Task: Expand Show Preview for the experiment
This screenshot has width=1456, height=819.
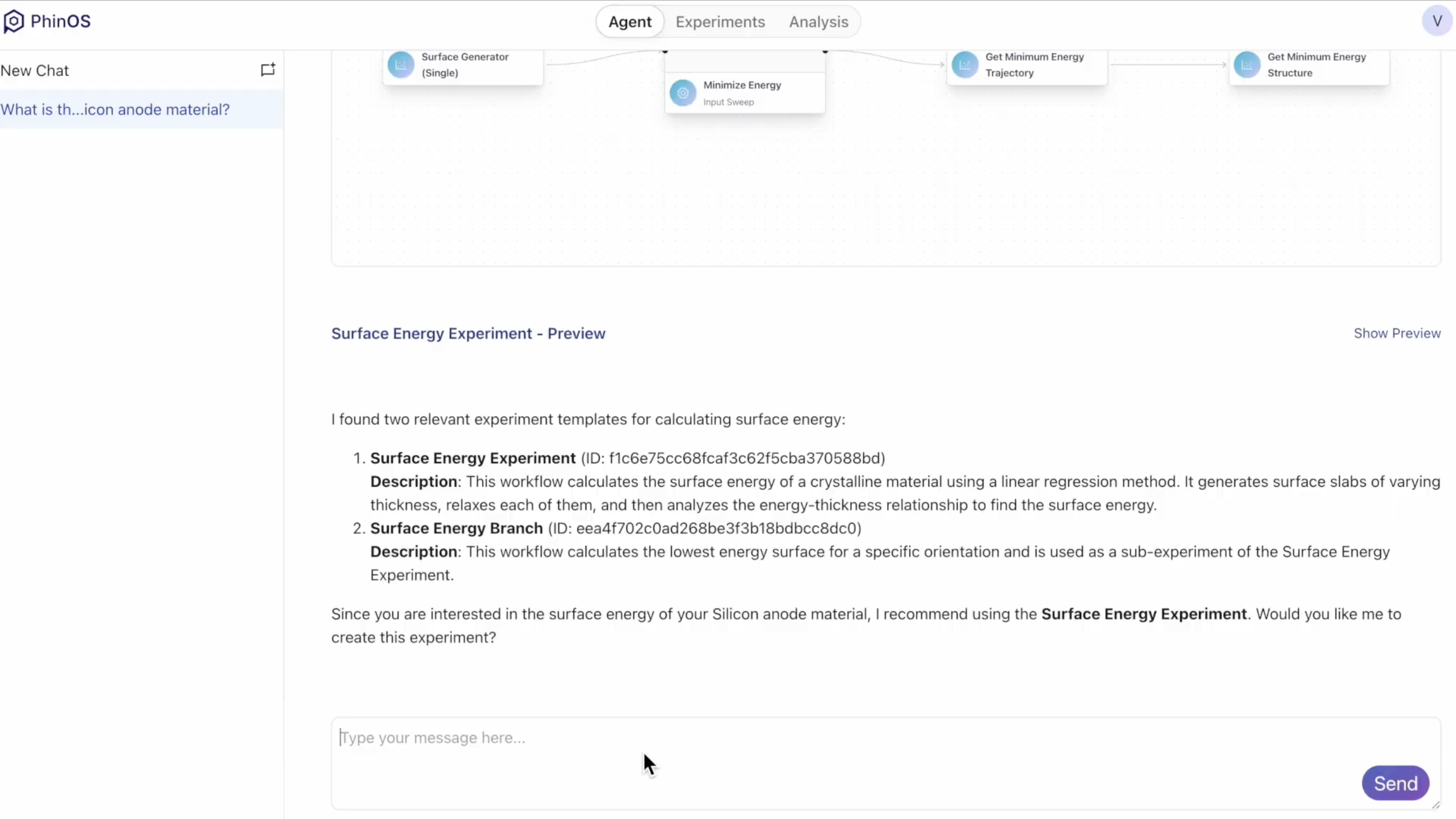Action: coord(1397,334)
